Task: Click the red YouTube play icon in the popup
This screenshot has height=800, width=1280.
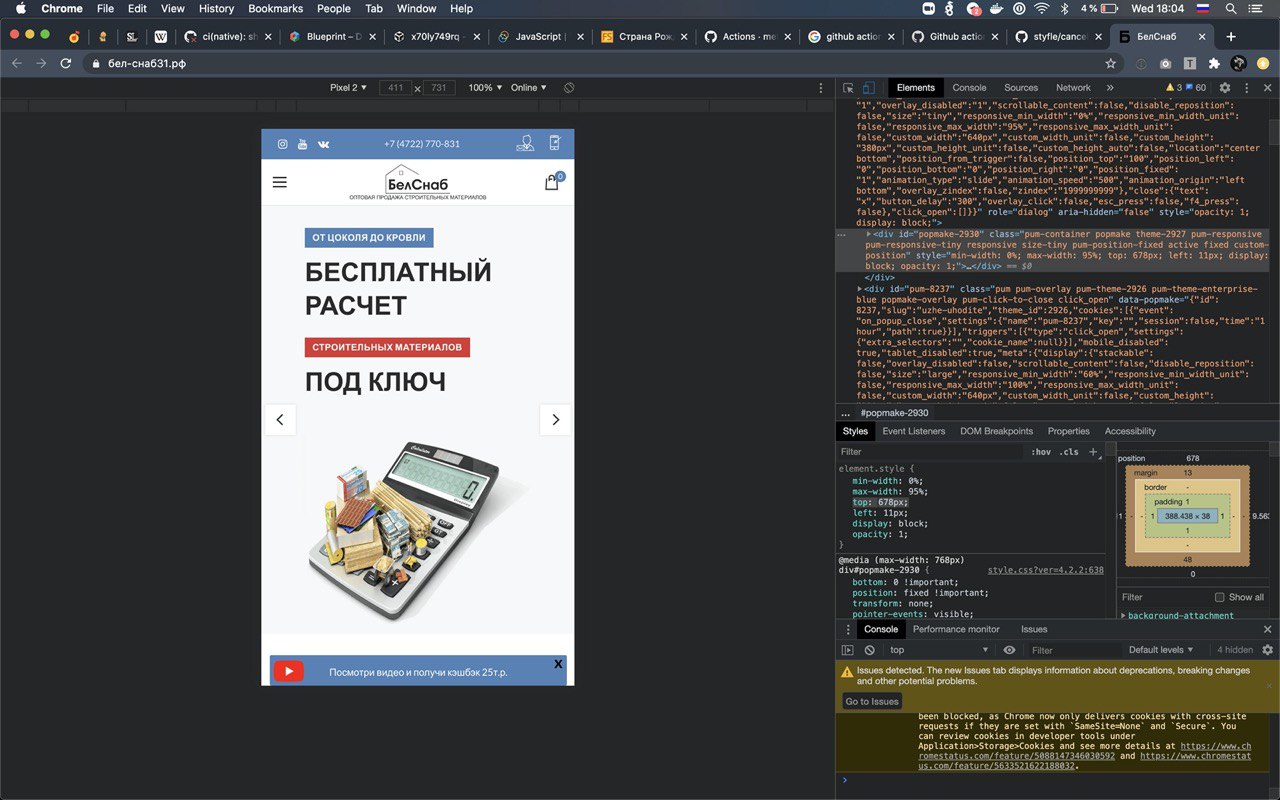Action: tap(289, 671)
